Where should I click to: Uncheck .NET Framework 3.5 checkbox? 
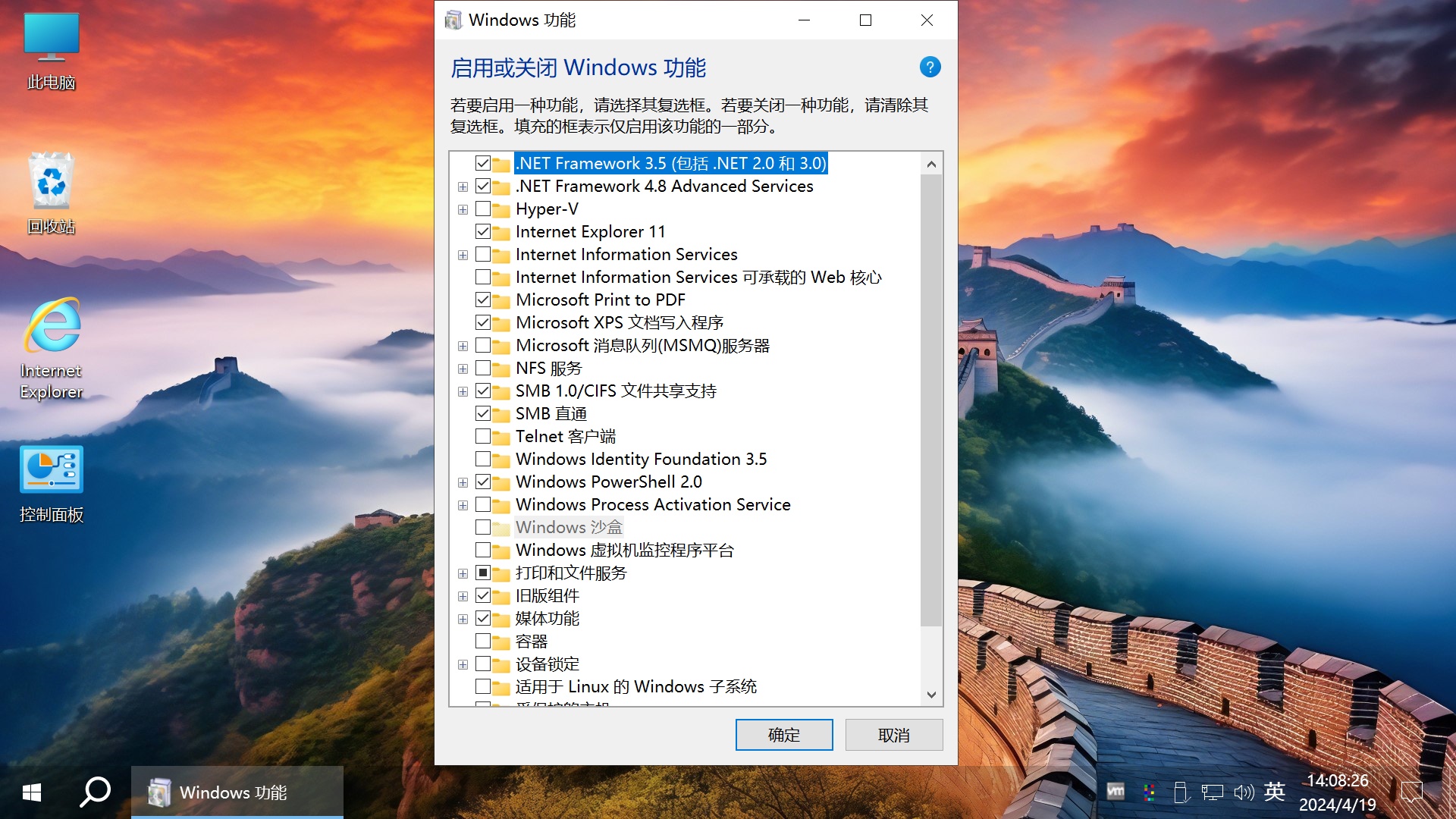point(483,163)
